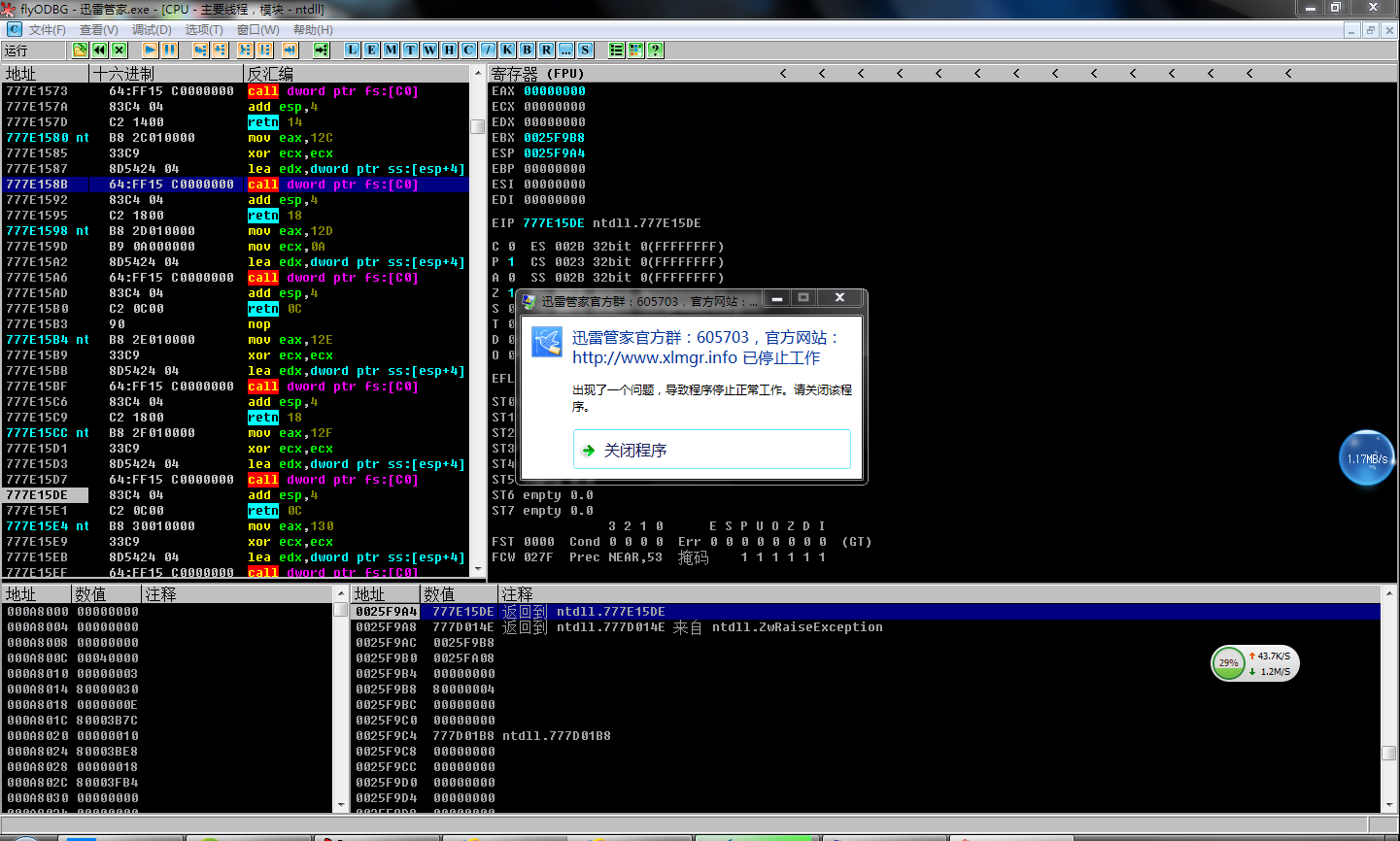Select stack row 0025F9A4 in stack pane

tap(866, 612)
